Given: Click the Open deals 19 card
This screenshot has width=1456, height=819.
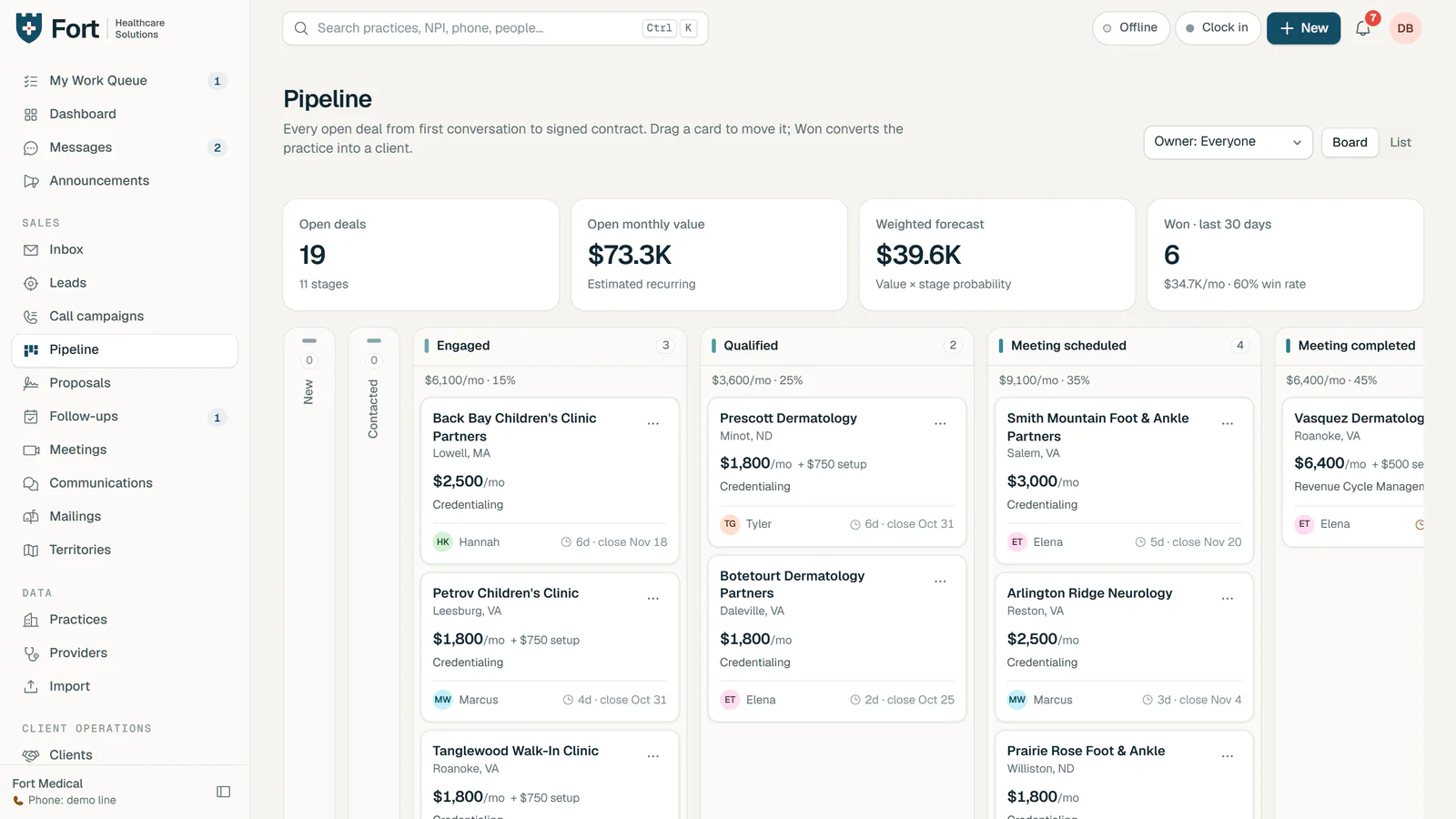Looking at the screenshot, I should 421,255.
